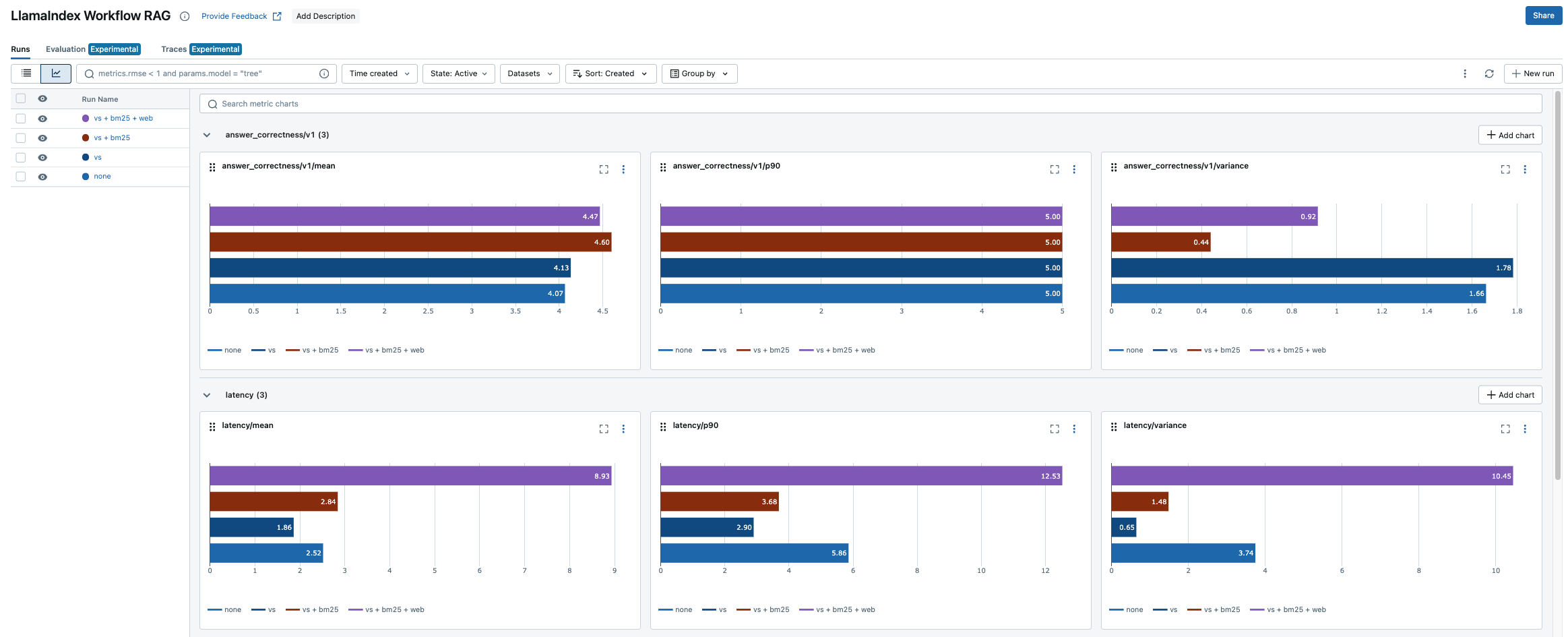The width and height of the screenshot is (1568, 637).
Task: Hide the 'none' run with eye icon
Action: point(42,177)
